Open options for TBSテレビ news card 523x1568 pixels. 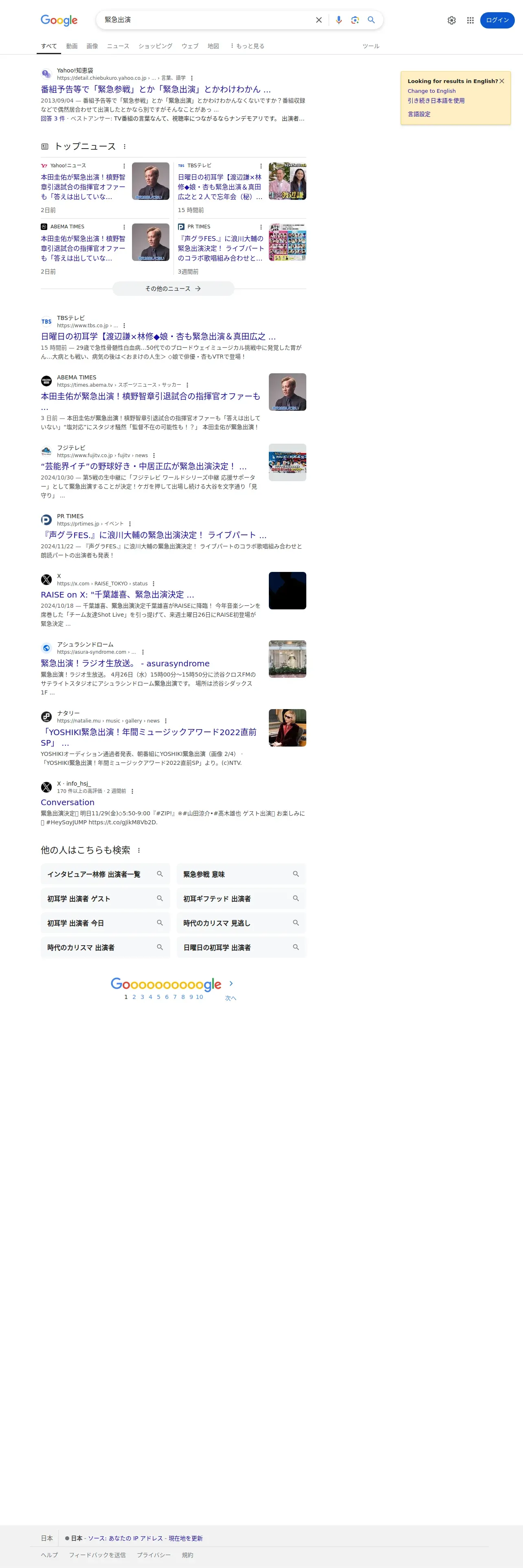pyautogui.click(x=261, y=166)
